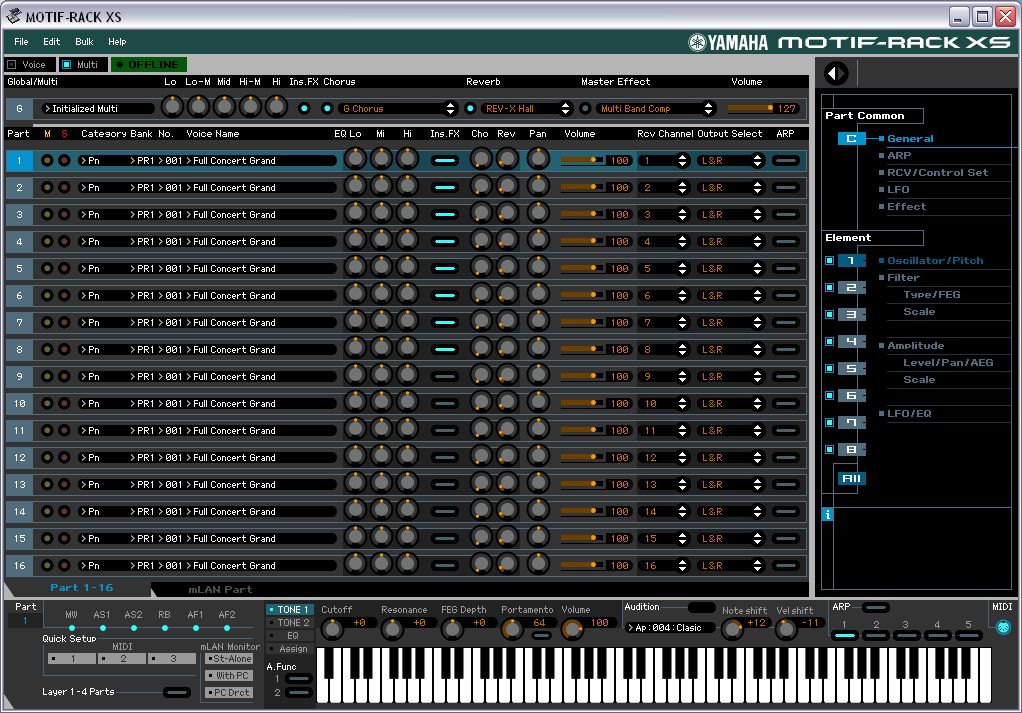
Task: Toggle Element 1 enable checkbox
Action: [x=829, y=260]
